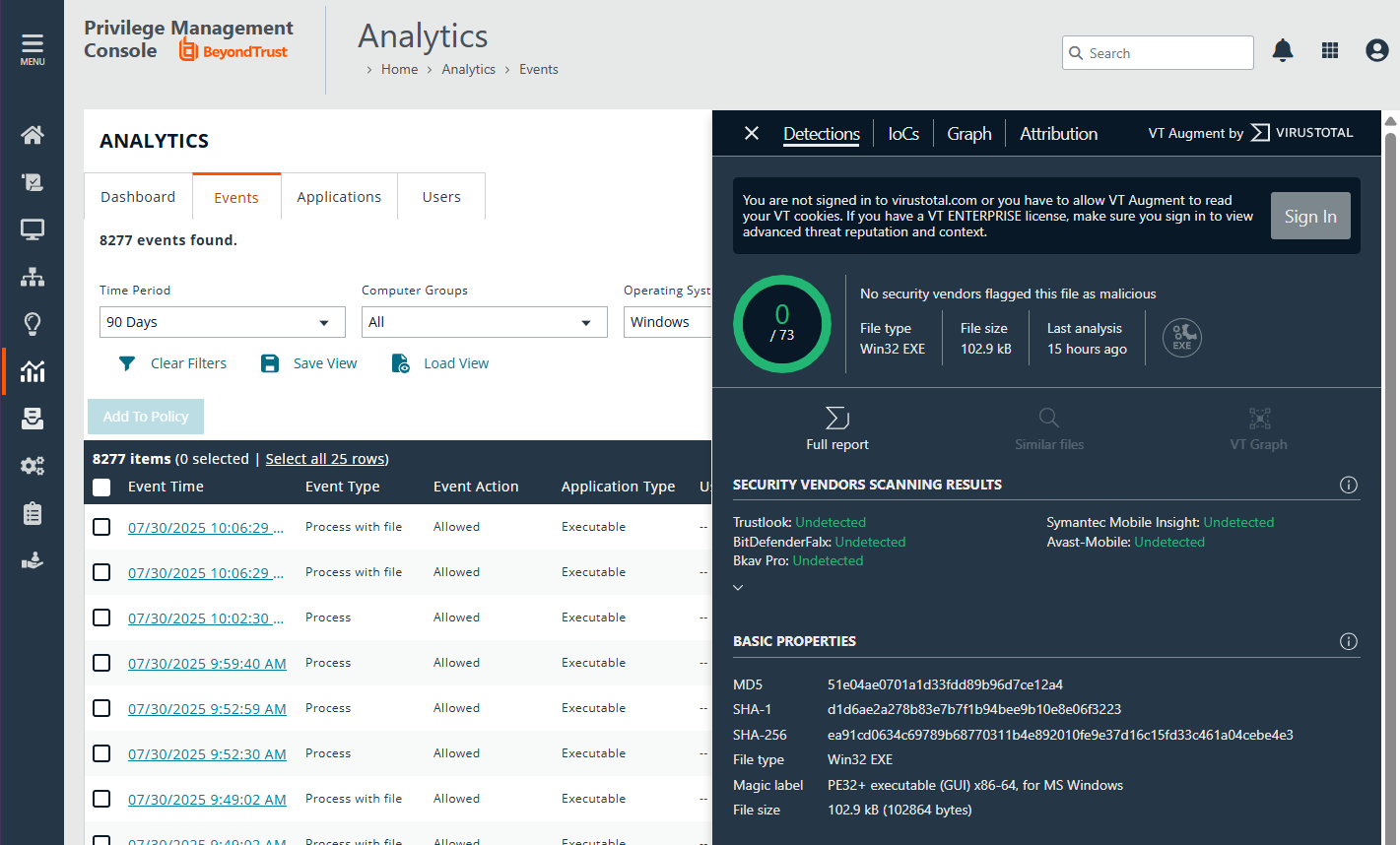Open notifications bell icon
Viewport: 1400px width, 845px height.
1283,51
